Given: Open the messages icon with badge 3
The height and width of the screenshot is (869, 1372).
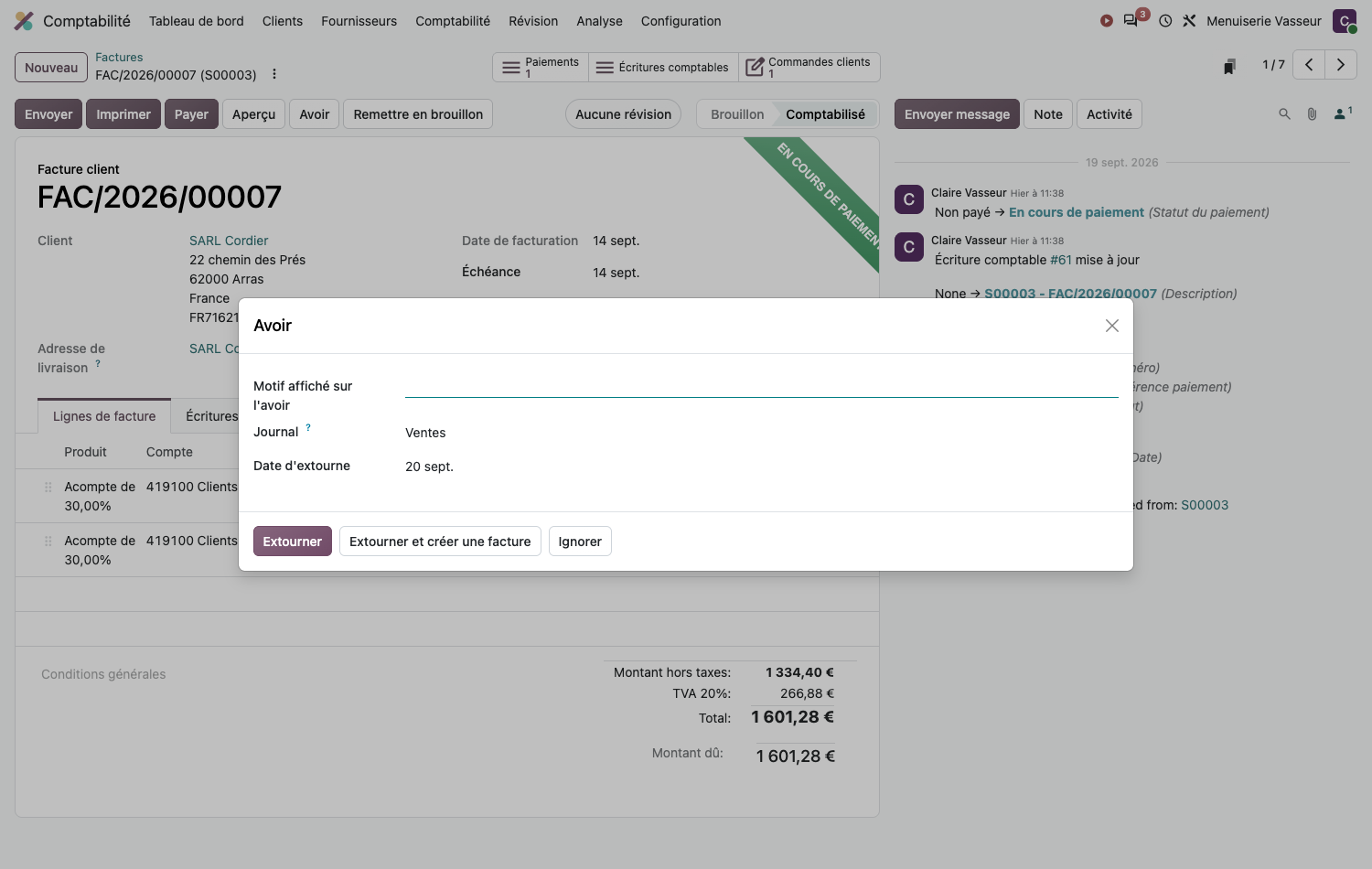Looking at the screenshot, I should coord(1133,19).
